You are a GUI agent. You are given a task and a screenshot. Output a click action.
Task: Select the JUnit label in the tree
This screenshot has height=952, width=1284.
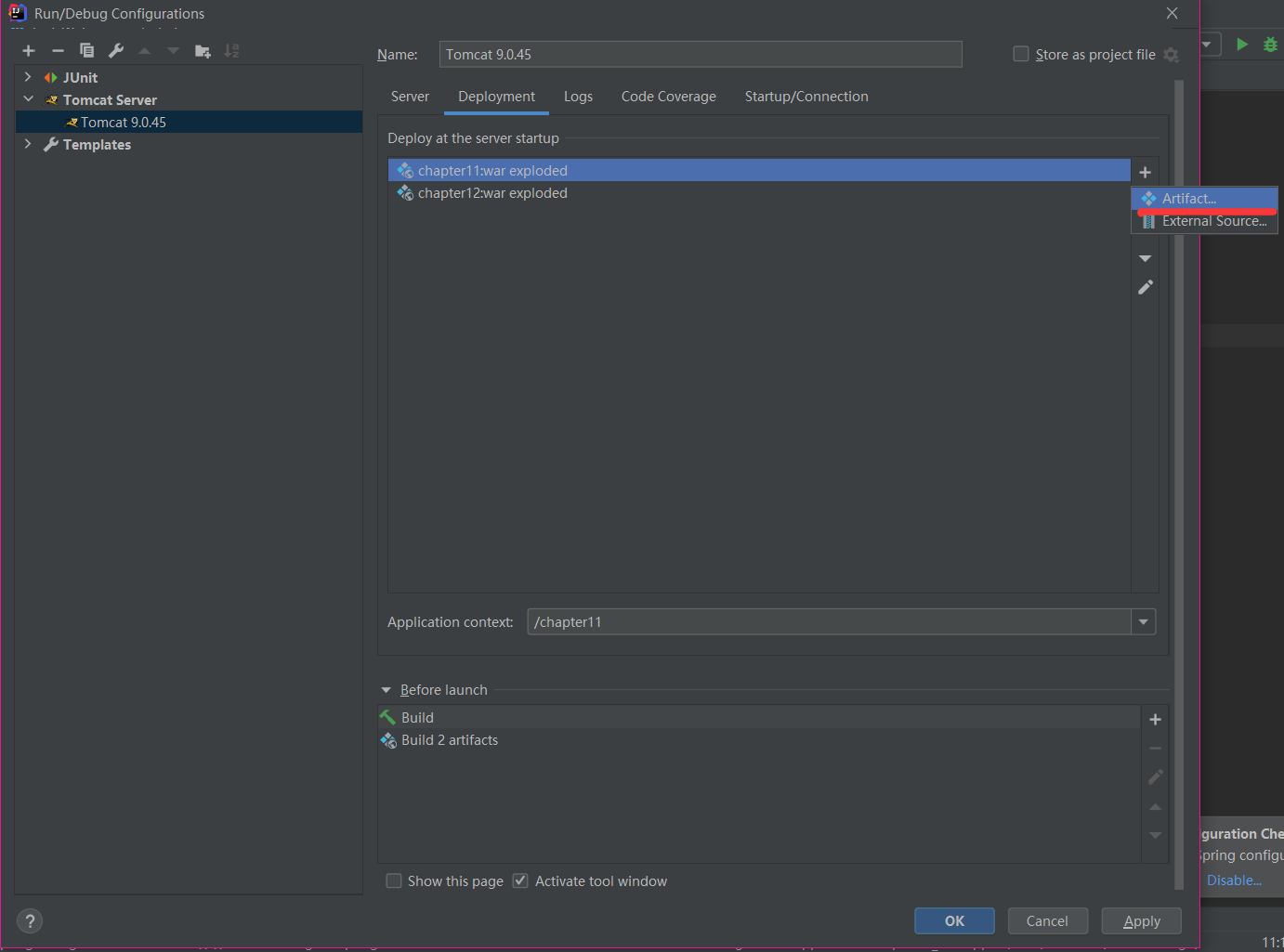click(80, 78)
